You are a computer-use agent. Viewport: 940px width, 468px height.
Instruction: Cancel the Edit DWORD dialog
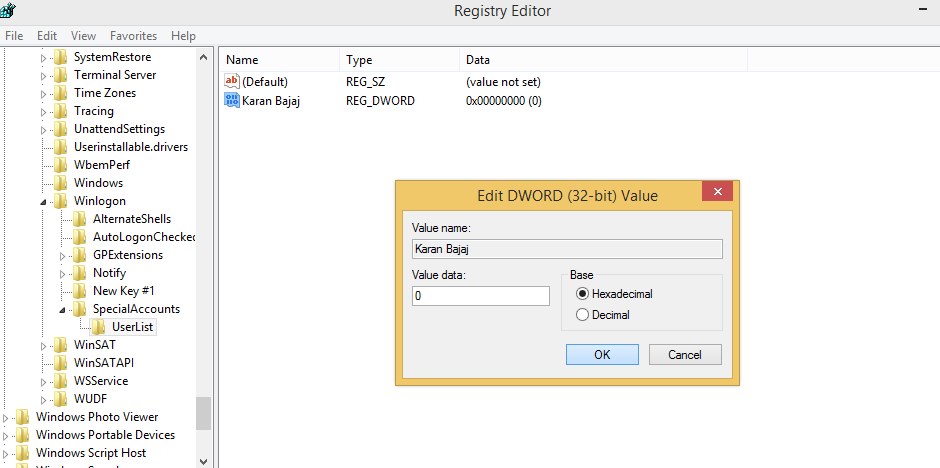click(x=685, y=355)
